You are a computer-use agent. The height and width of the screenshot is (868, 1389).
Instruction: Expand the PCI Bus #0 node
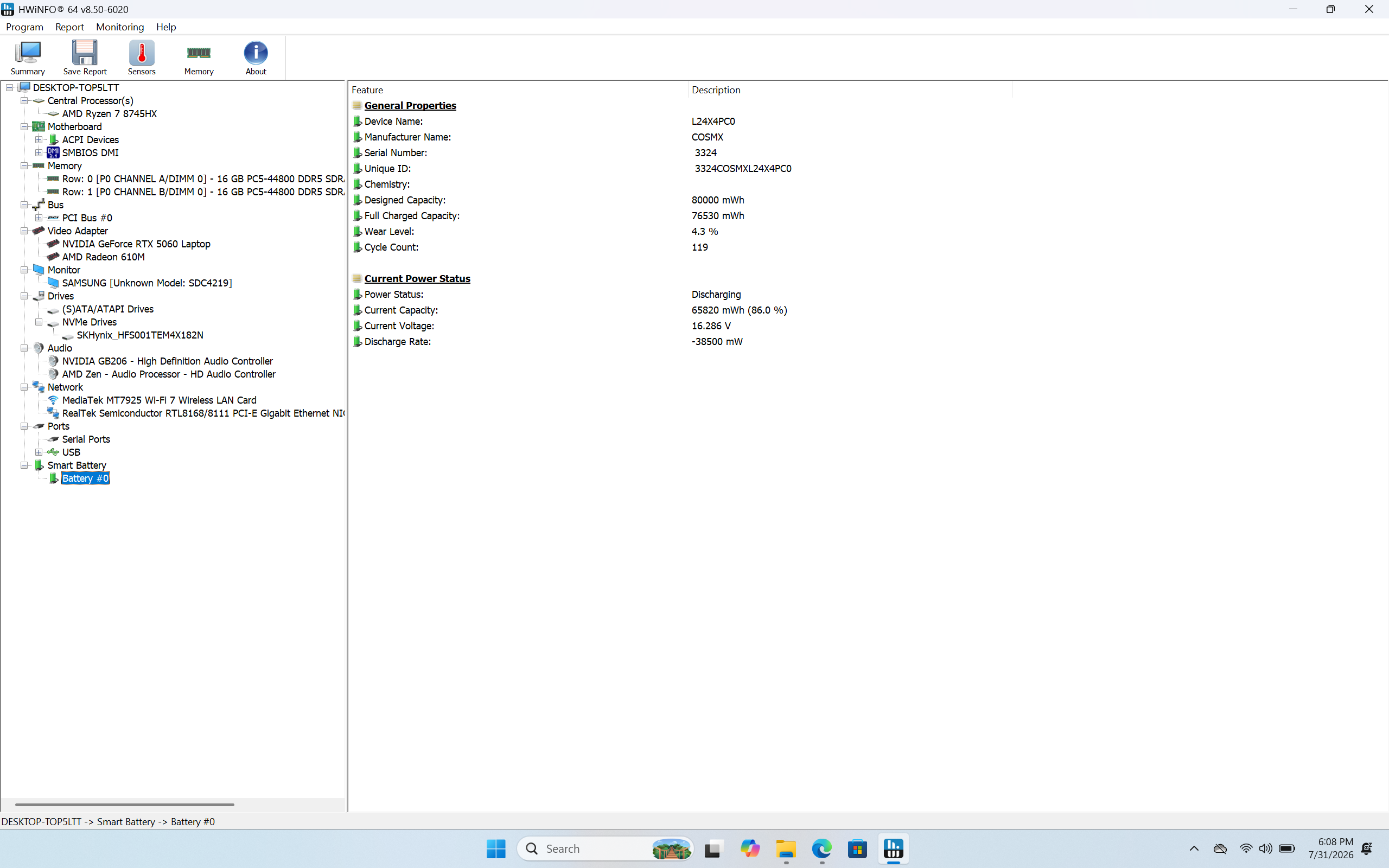click(39, 218)
